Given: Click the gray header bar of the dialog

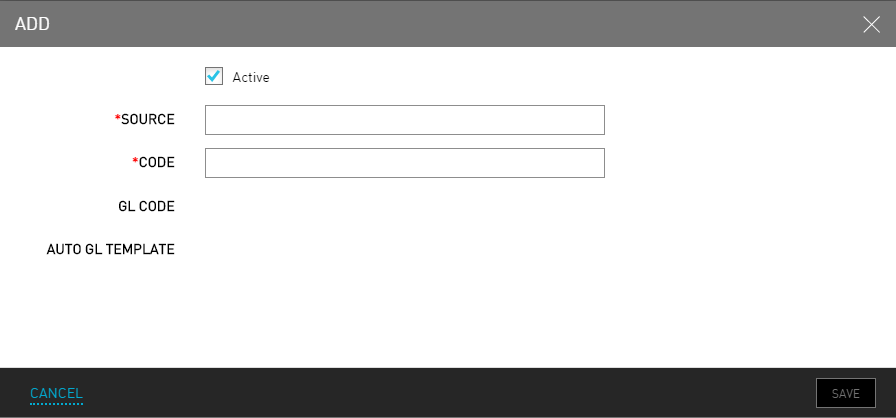Looking at the screenshot, I should 450,24.
